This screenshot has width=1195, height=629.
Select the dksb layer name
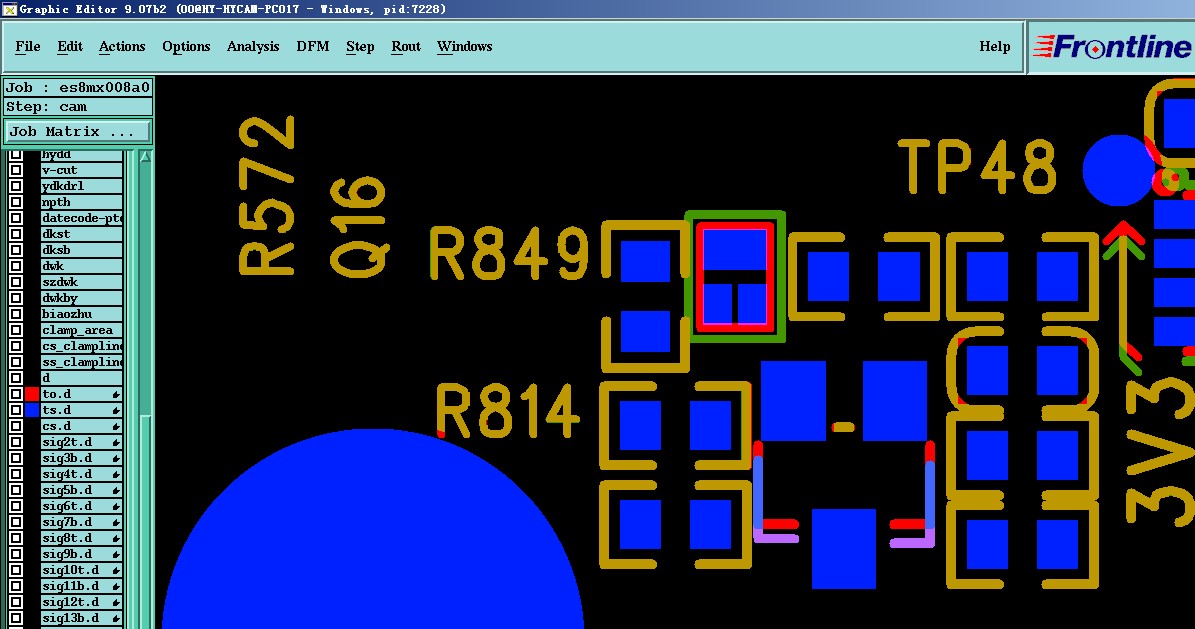coord(82,250)
